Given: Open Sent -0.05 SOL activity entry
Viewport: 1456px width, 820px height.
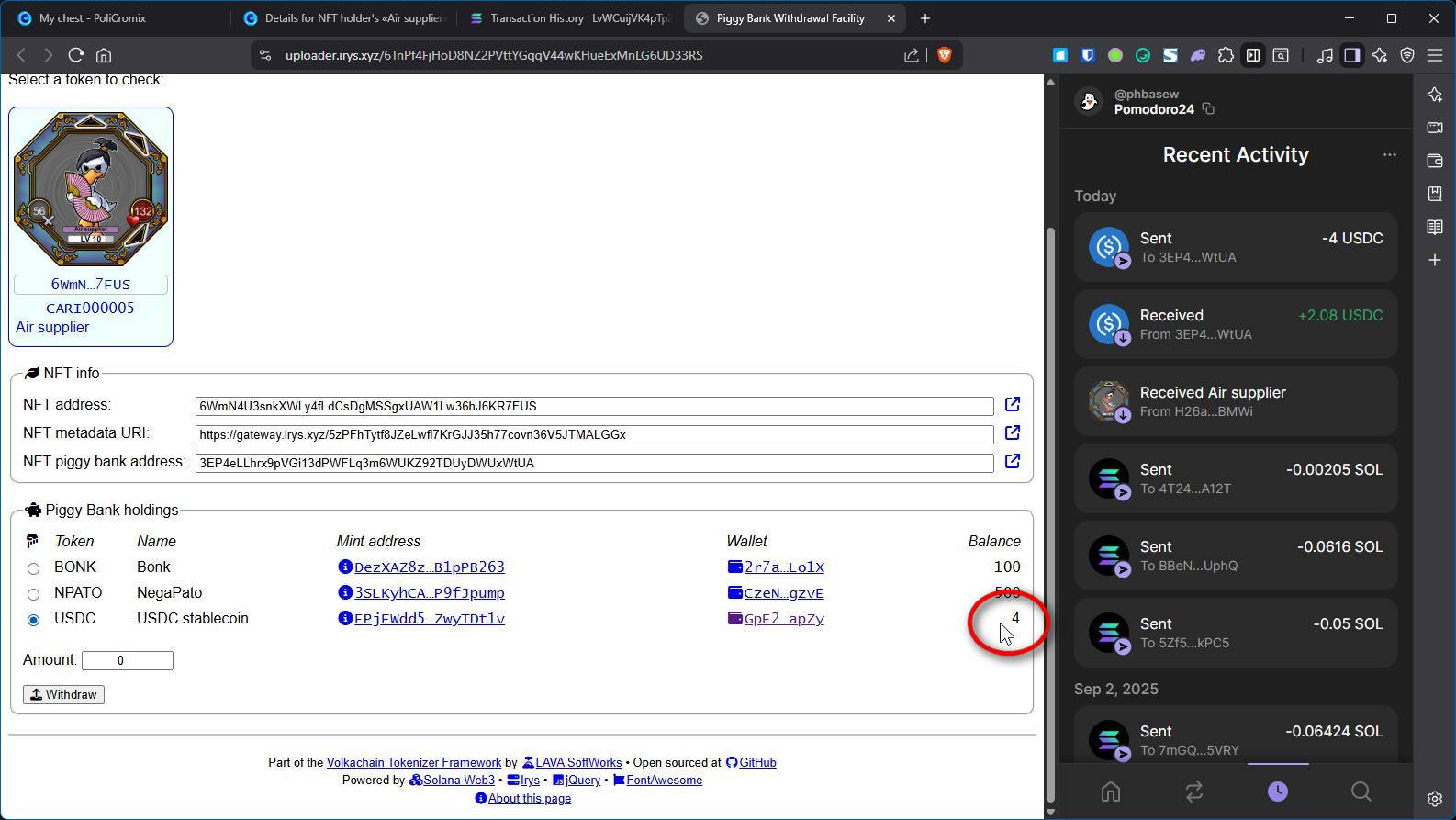Looking at the screenshot, I should pyautogui.click(x=1236, y=633).
